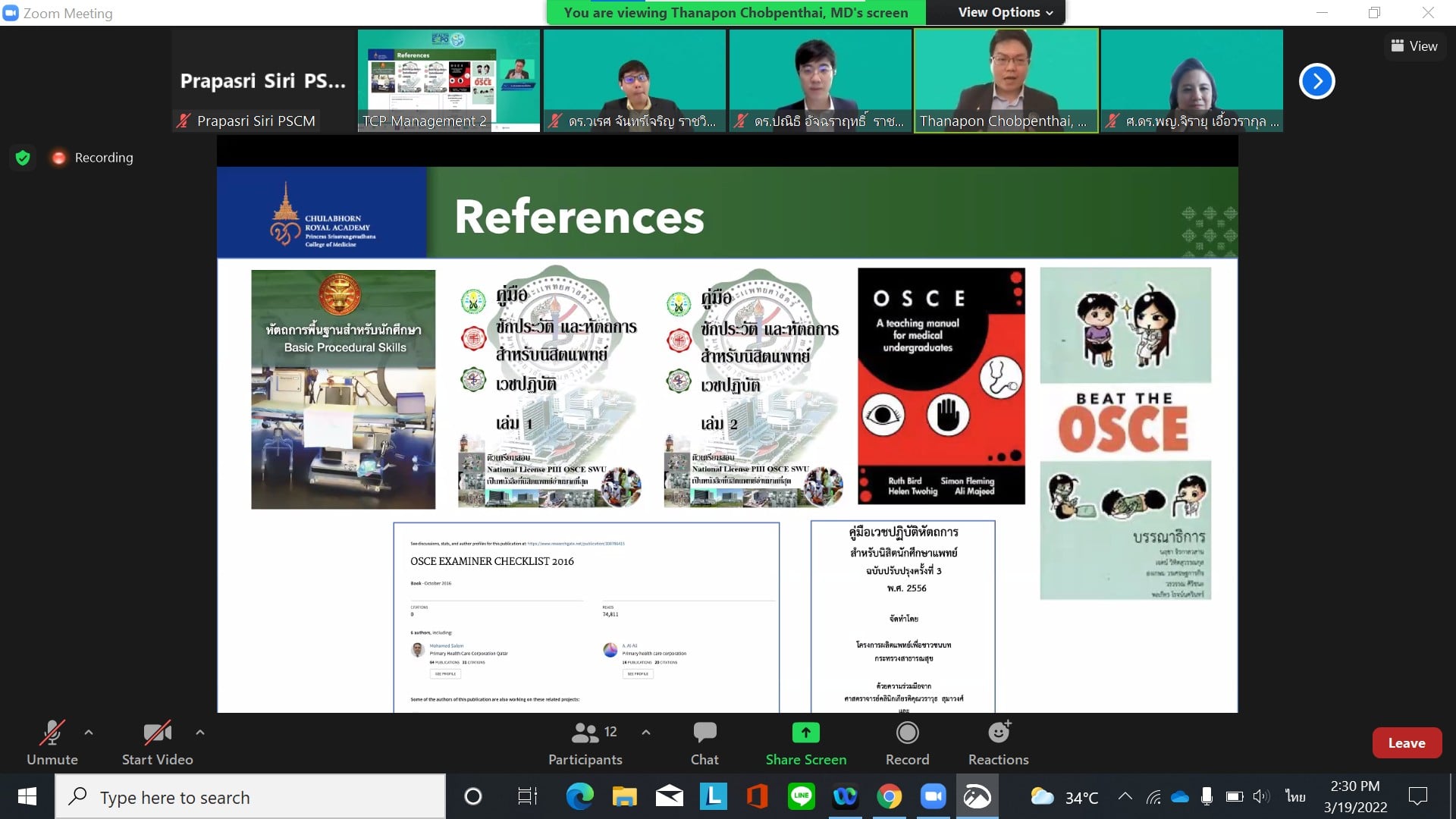Image resolution: width=1456 pixels, height=819 pixels.
Task: Open Windows Start menu
Action: [27, 796]
